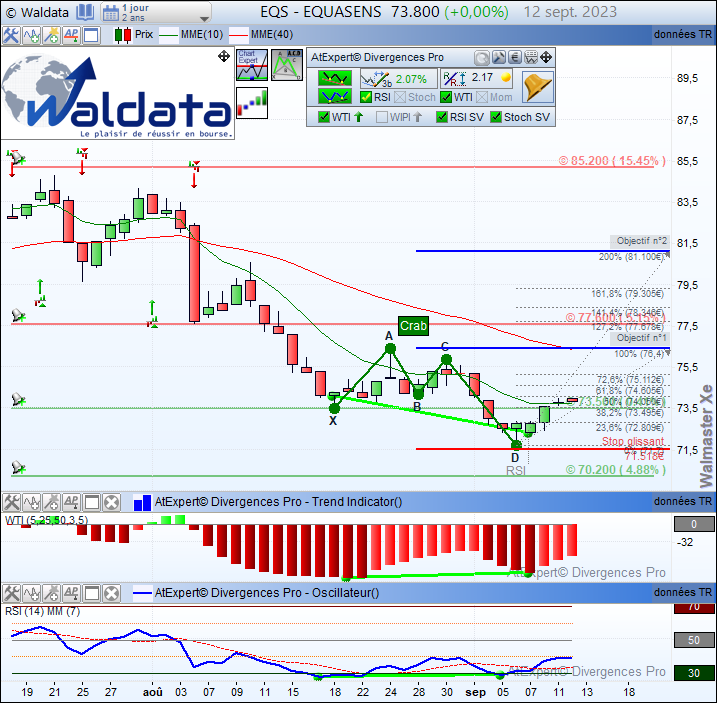The image size is (717, 703).
Task: Click the wizard icon in Oscillateur panel
Action: pyautogui.click(x=52, y=594)
